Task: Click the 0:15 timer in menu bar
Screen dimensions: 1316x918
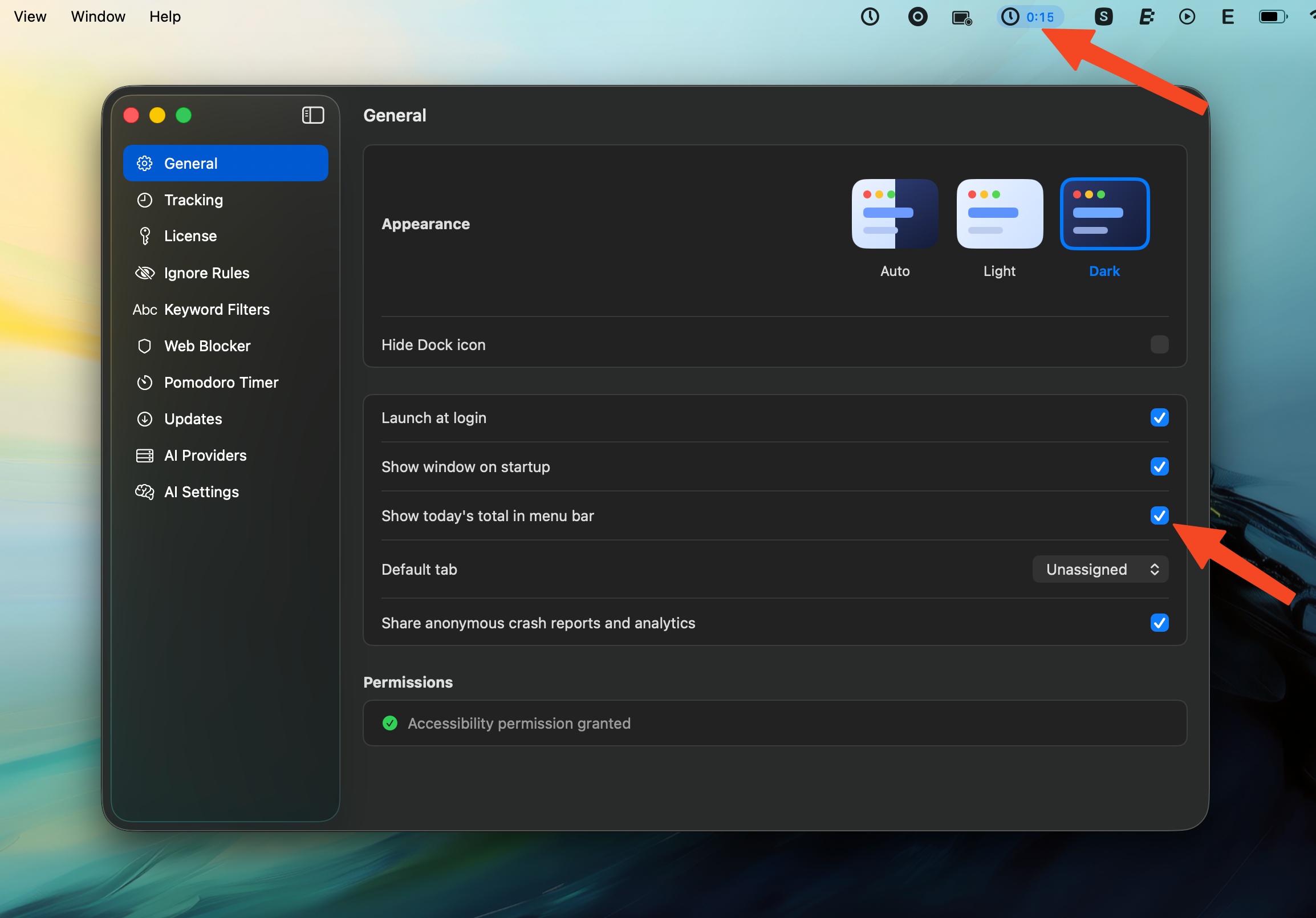Action: tap(1030, 17)
